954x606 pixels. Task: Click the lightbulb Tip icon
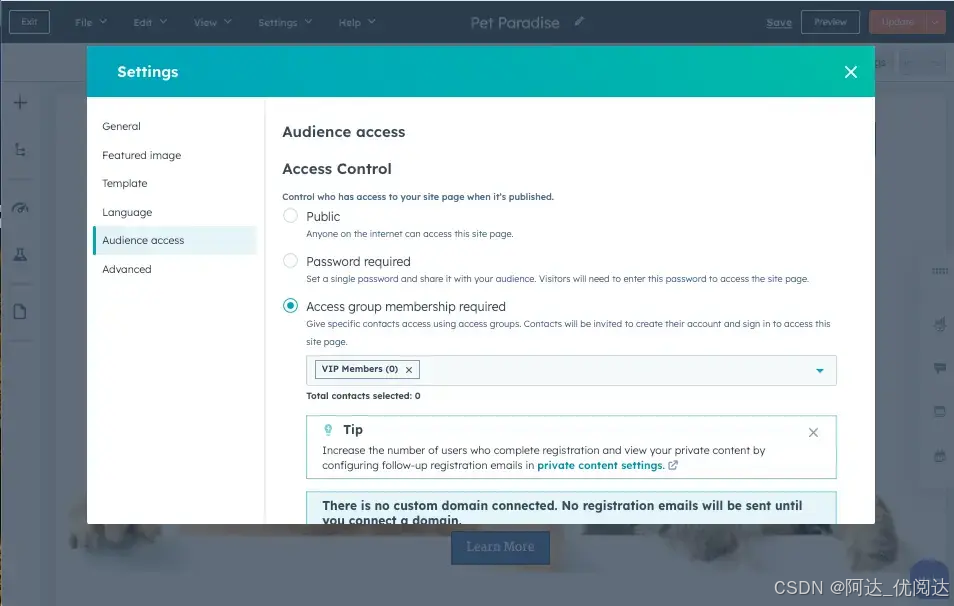coord(328,430)
